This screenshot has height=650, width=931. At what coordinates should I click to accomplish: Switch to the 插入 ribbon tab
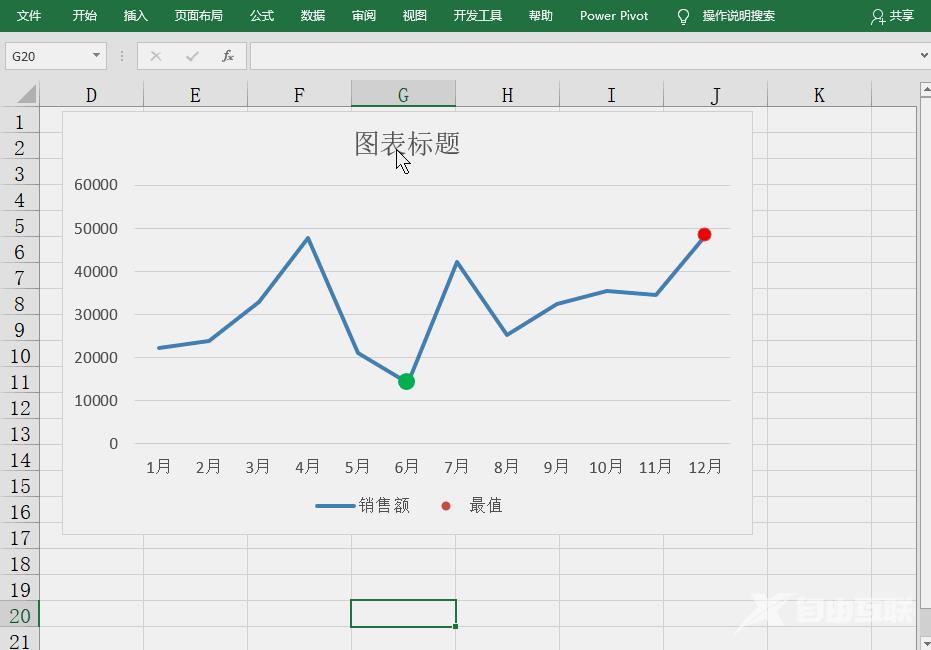pos(135,16)
